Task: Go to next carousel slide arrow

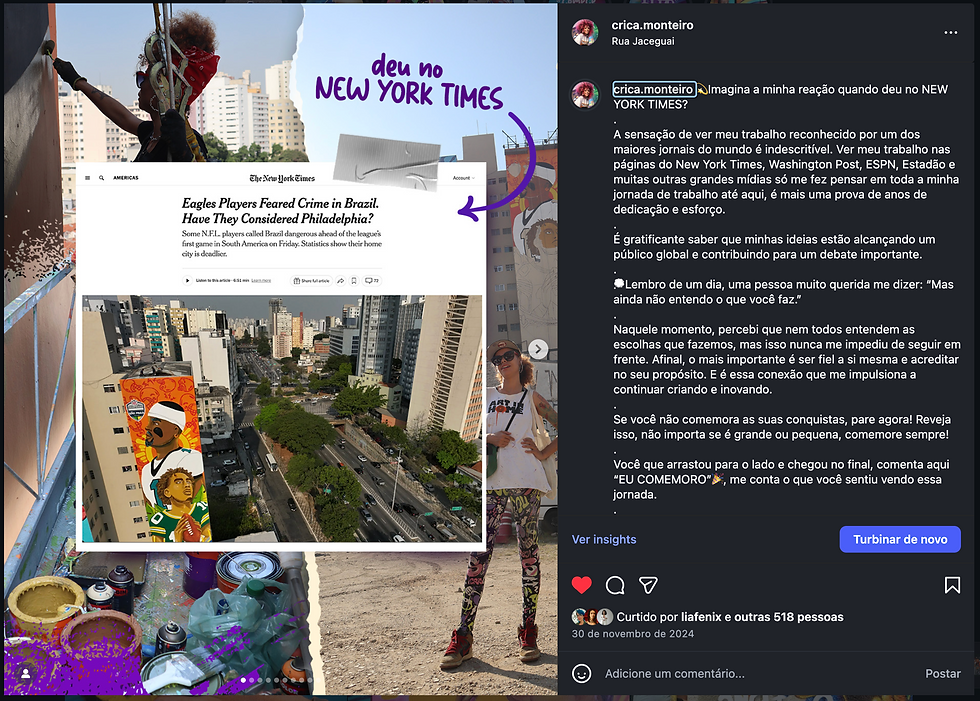Action: coord(538,349)
